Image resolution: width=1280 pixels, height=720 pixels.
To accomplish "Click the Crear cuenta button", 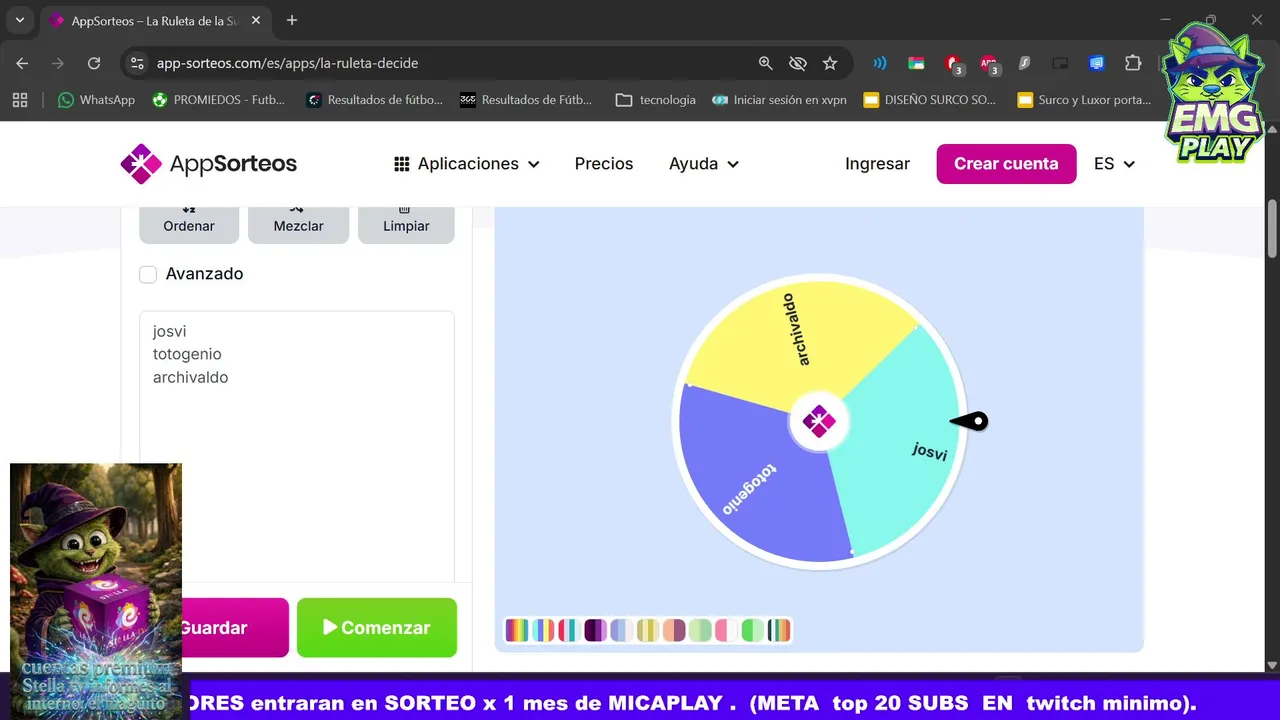I will (1006, 164).
